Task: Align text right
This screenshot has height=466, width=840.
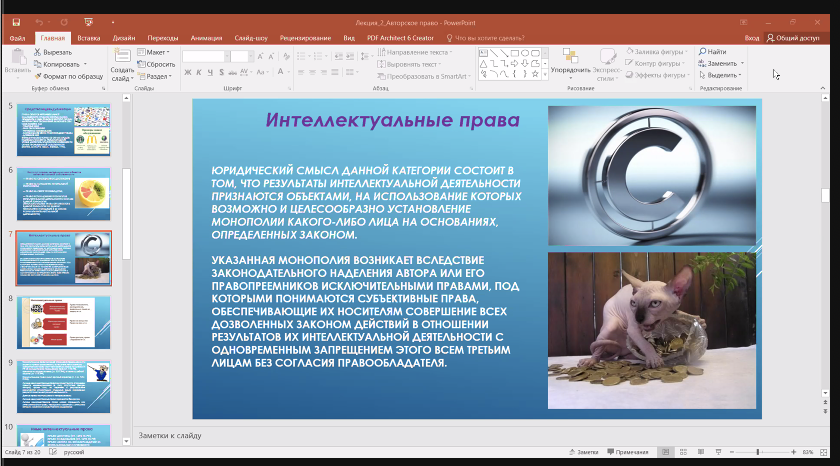Action: [324, 72]
